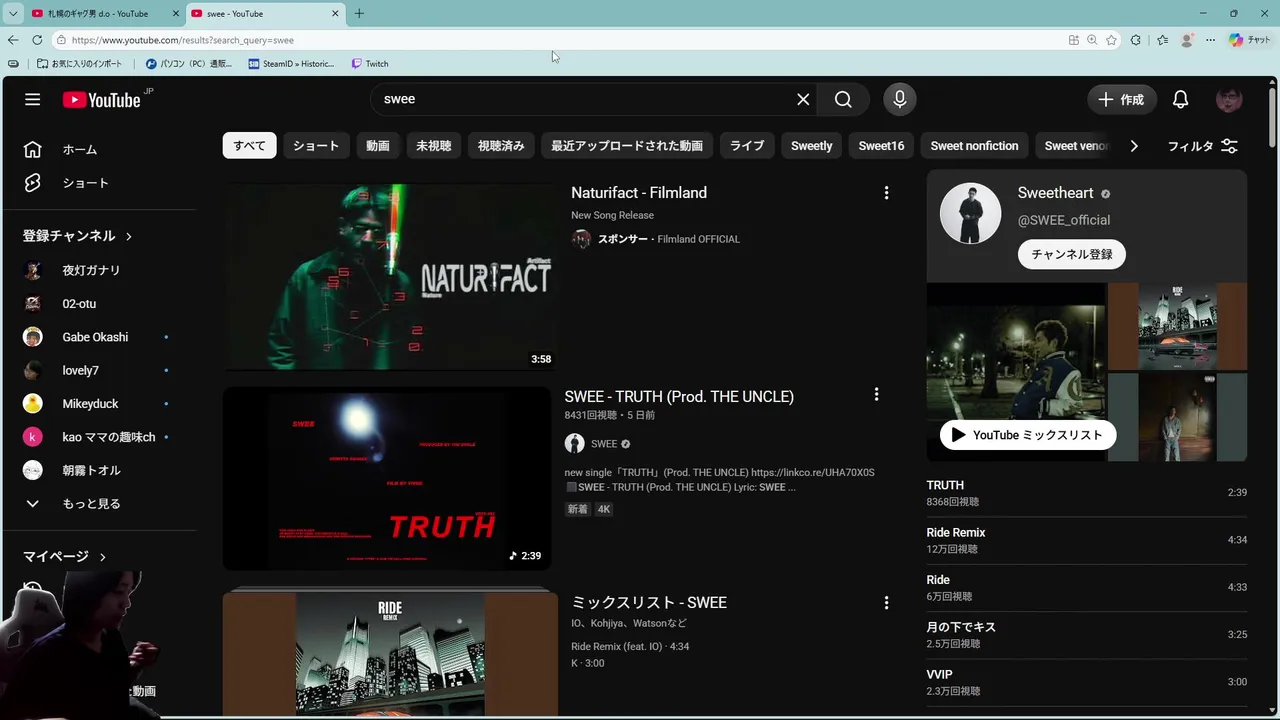The width and height of the screenshot is (1280, 720).
Task: Open the Filmland OFFICIAL sponsor link
Action: pyautogui.click(x=698, y=239)
